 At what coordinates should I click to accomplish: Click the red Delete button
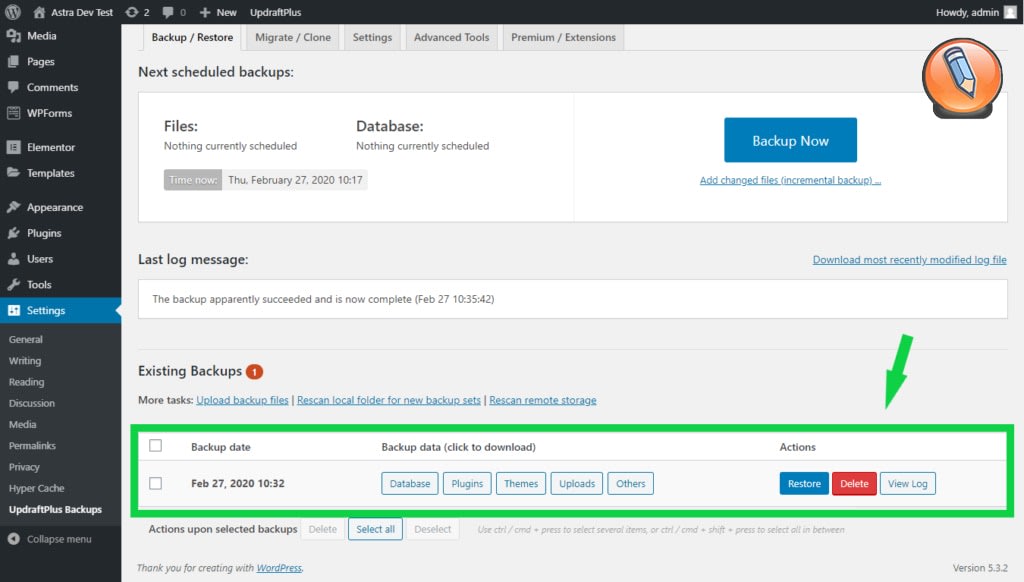pos(854,483)
